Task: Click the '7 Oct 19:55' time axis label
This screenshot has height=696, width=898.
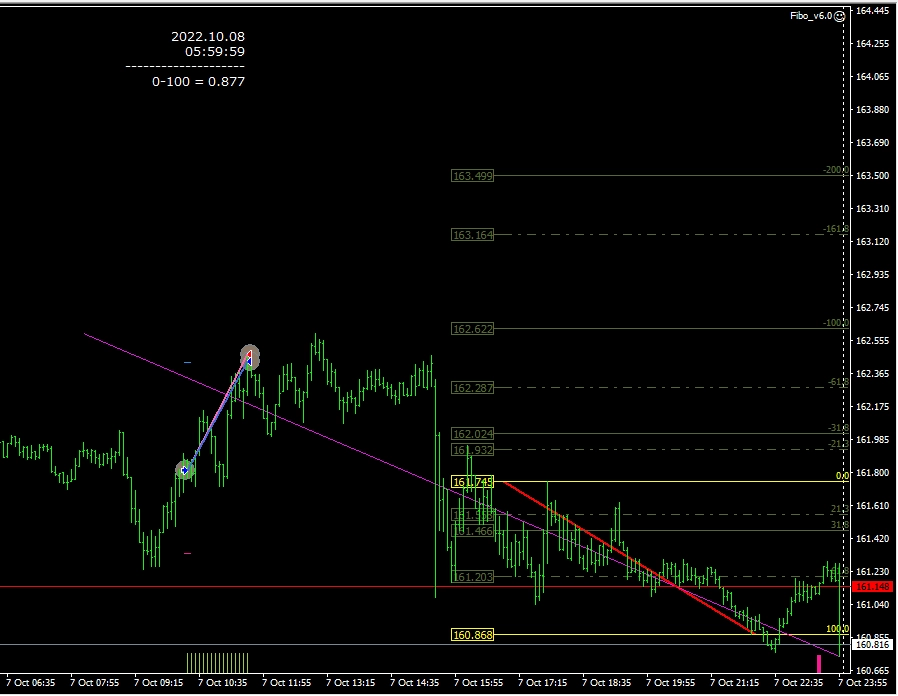Action: click(671, 683)
